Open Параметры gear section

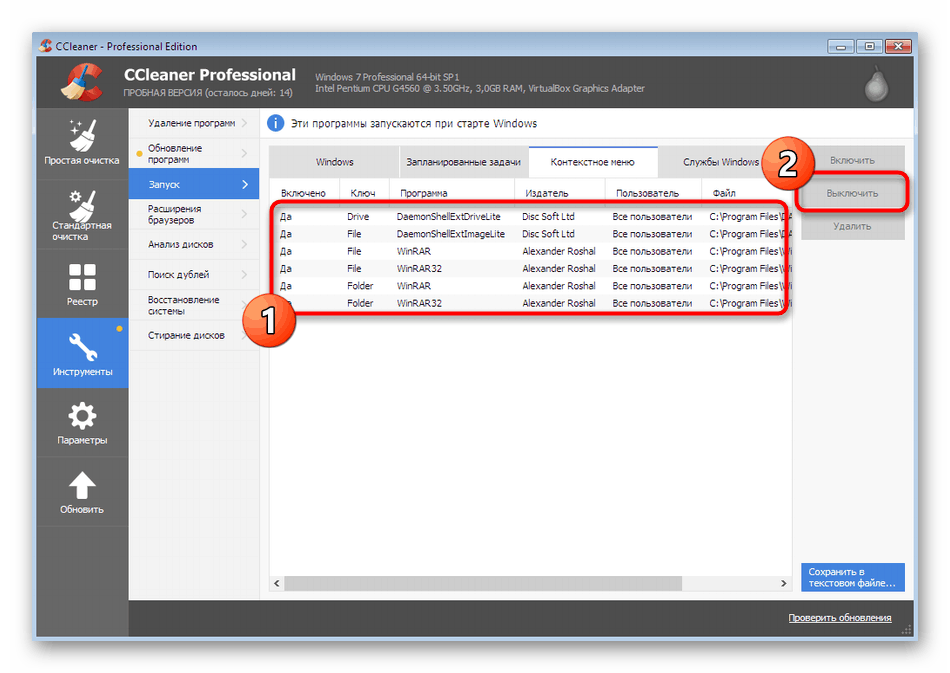82,423
